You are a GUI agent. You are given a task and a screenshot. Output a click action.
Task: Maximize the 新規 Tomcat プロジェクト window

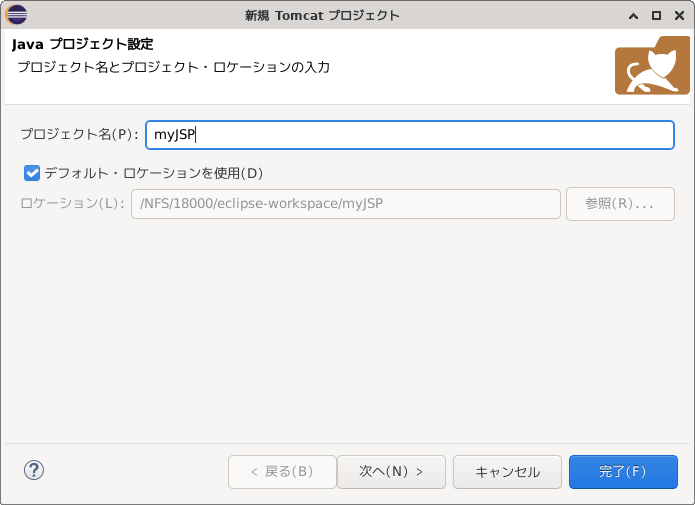coord(656,16)
